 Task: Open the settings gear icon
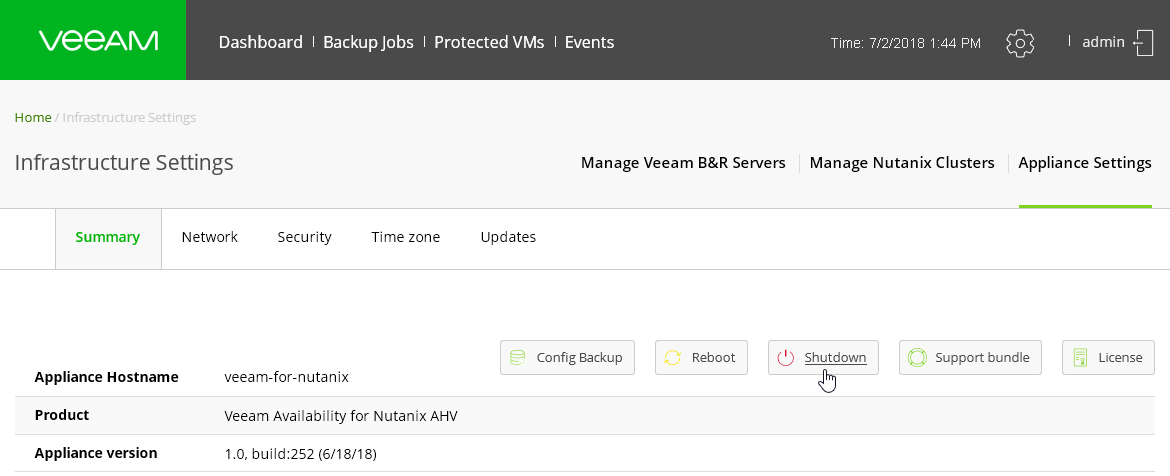pos(1020,43)
